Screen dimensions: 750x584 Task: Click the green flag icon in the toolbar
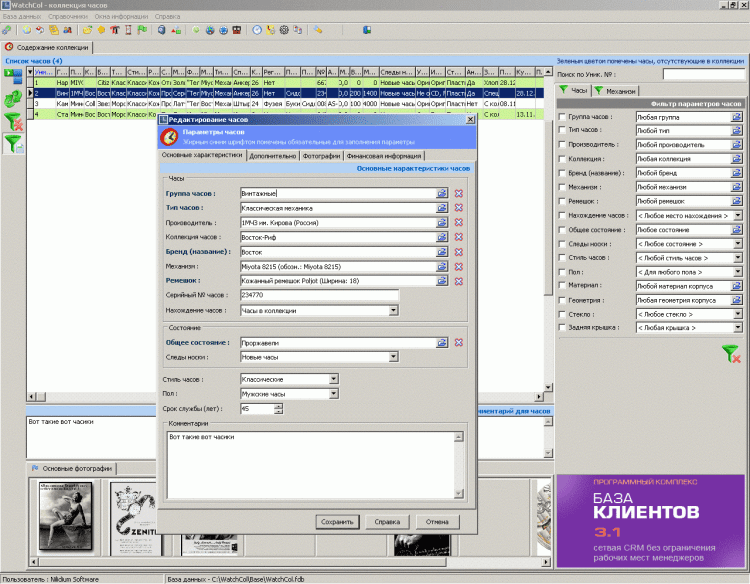tap(142, 30)
